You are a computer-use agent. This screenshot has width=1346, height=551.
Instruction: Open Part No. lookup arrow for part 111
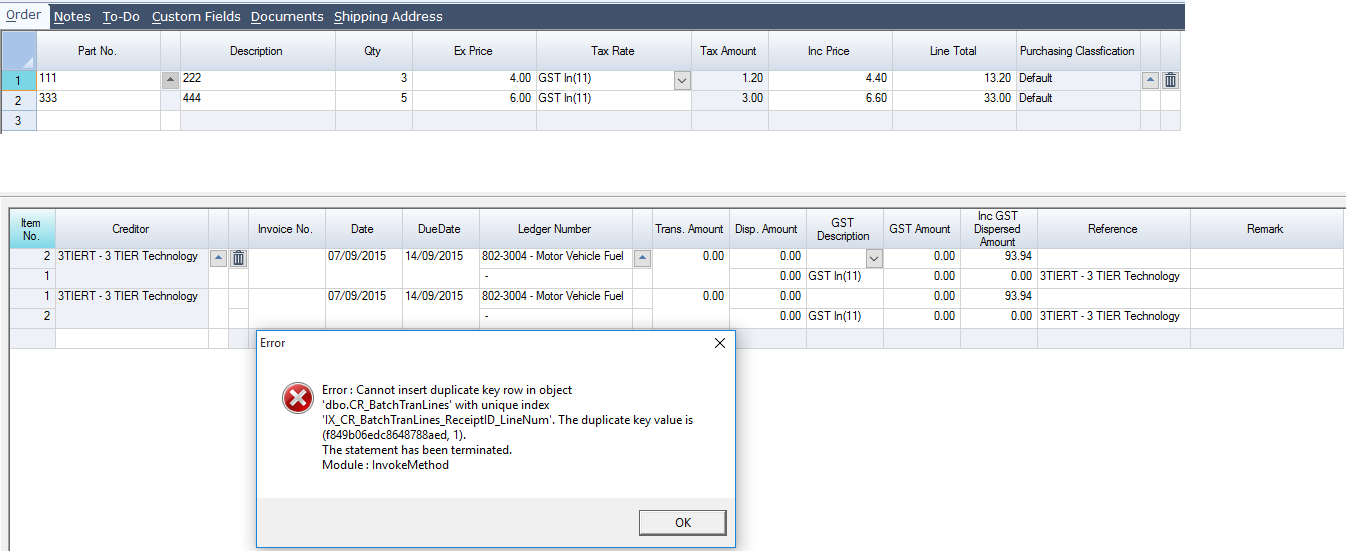click(170, 80)
